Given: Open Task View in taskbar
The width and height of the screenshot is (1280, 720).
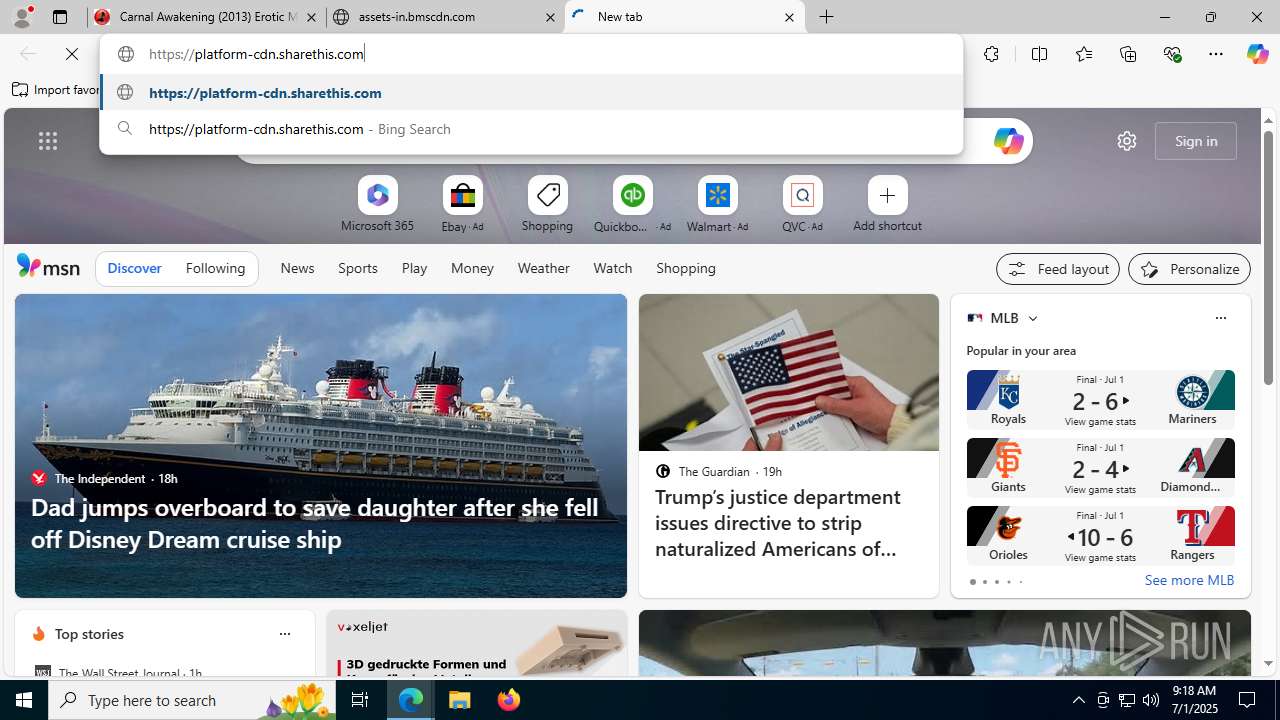Looking at the screenshot, I should click(359, 700).
